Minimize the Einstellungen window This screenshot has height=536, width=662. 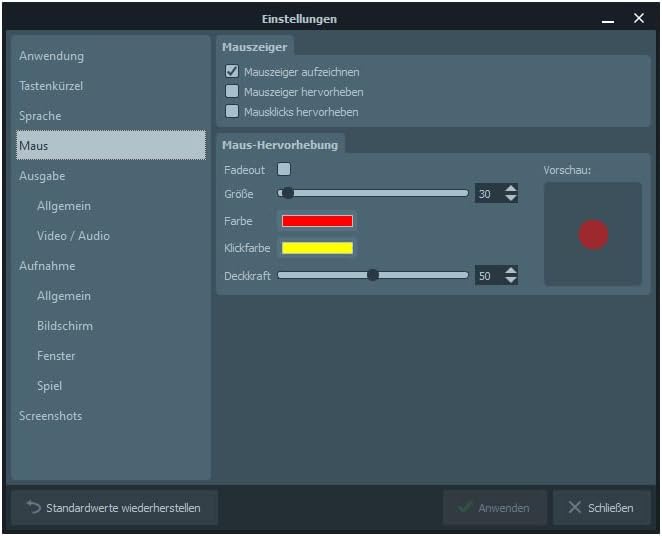608,19
